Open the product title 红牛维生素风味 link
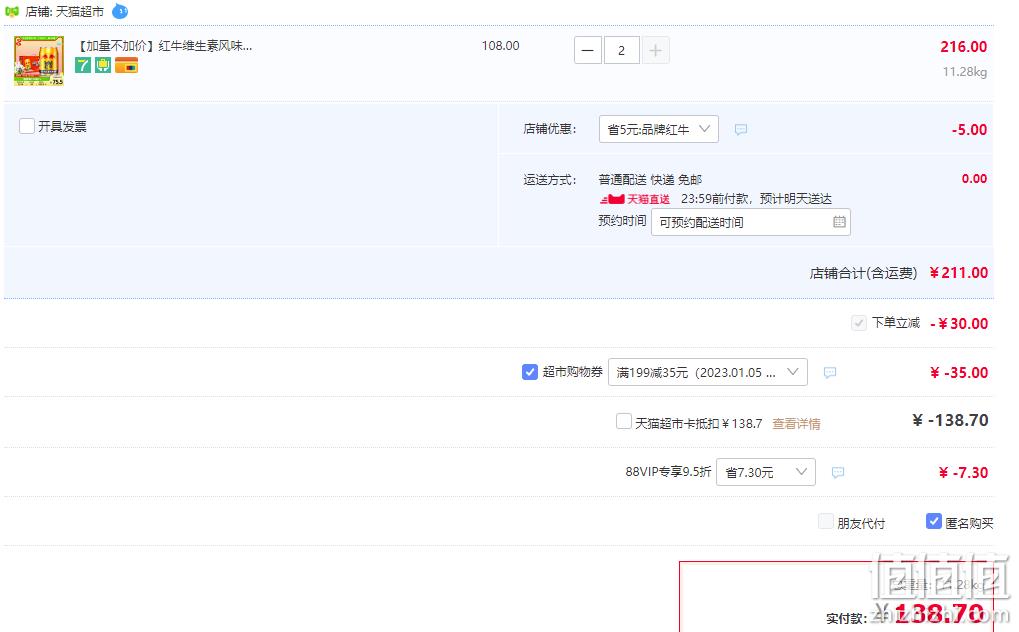This screenshot has width=1019, height=632. (164, 46)
